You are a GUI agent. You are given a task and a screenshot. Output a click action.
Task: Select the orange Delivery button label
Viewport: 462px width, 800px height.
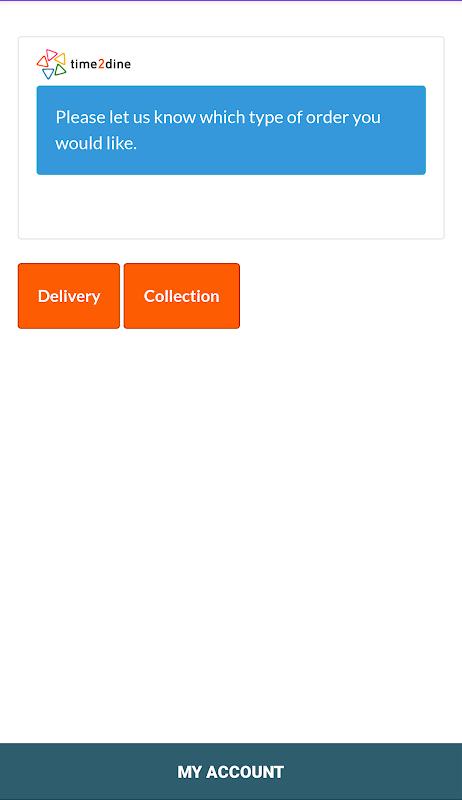pos(69,296)
